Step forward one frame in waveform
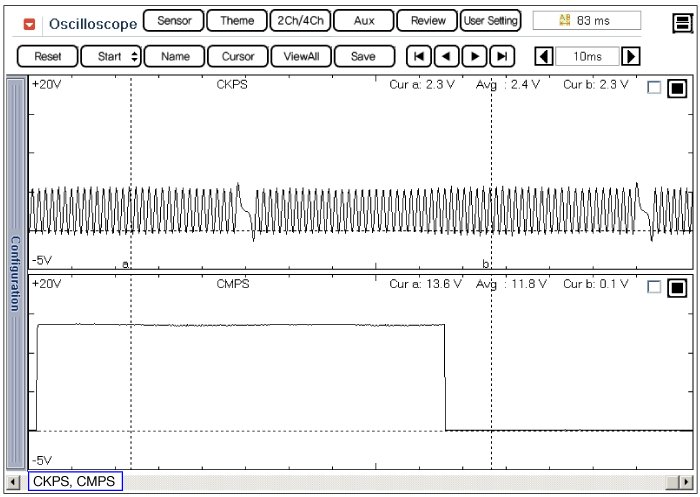This screenshot has height=497, width=700. click(x=475, y=56)
